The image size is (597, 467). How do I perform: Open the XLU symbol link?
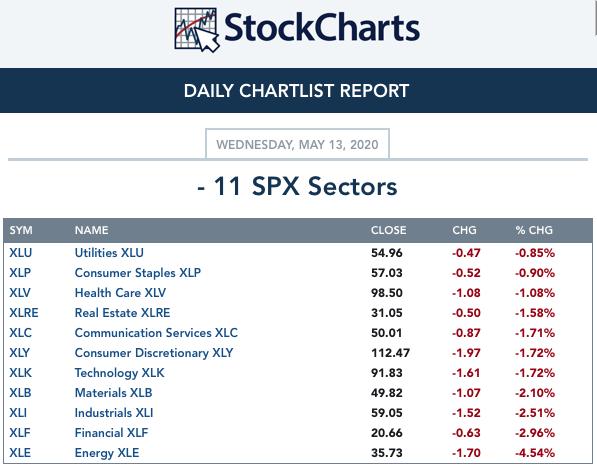(21, 253)
